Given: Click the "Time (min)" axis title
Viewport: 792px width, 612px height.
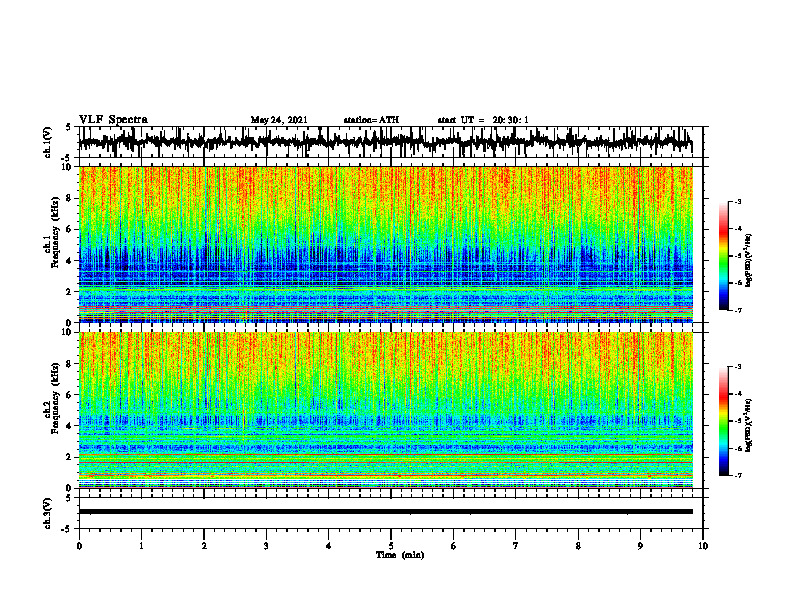Looking at the screenshot, I should click(400, 555).
